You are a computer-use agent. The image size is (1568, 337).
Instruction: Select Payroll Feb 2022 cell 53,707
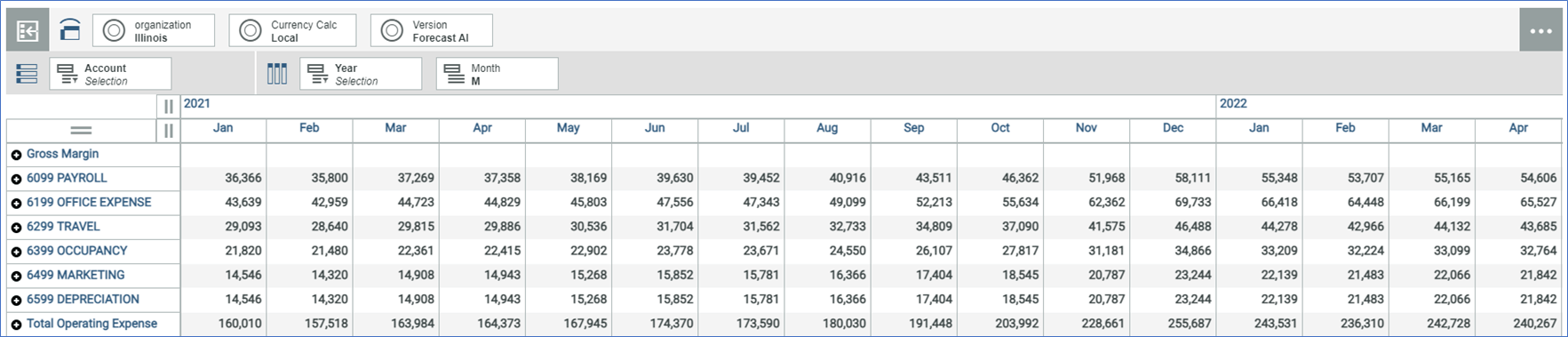click(1346, 178)
